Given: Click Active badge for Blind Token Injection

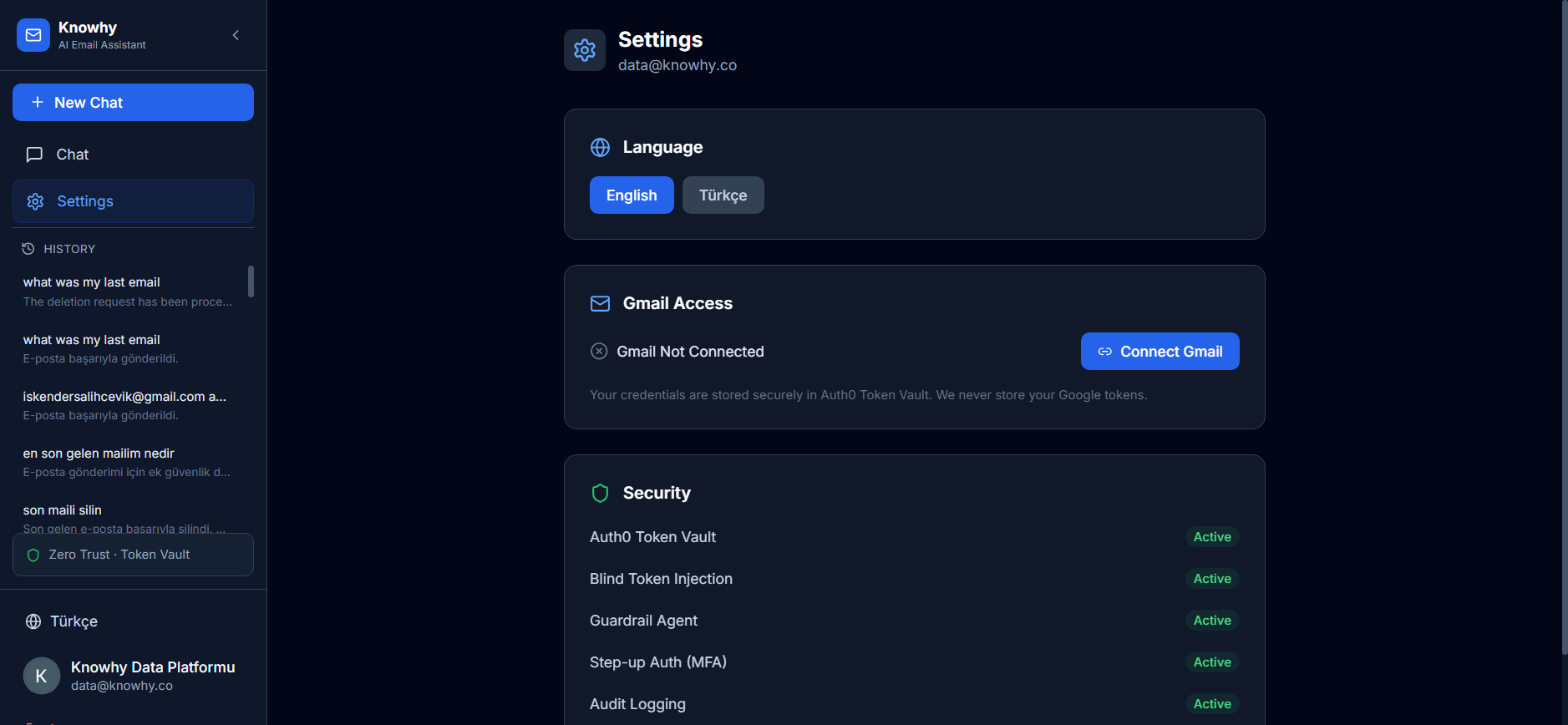Looking at the screenshot, I should click(1212, 579).
